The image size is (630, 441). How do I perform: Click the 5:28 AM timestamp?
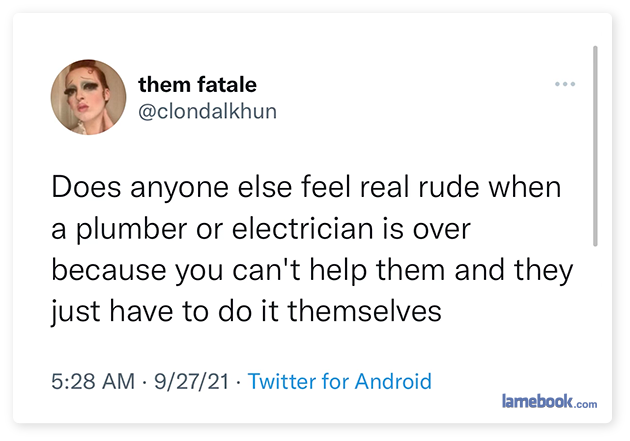coord(90,381)
